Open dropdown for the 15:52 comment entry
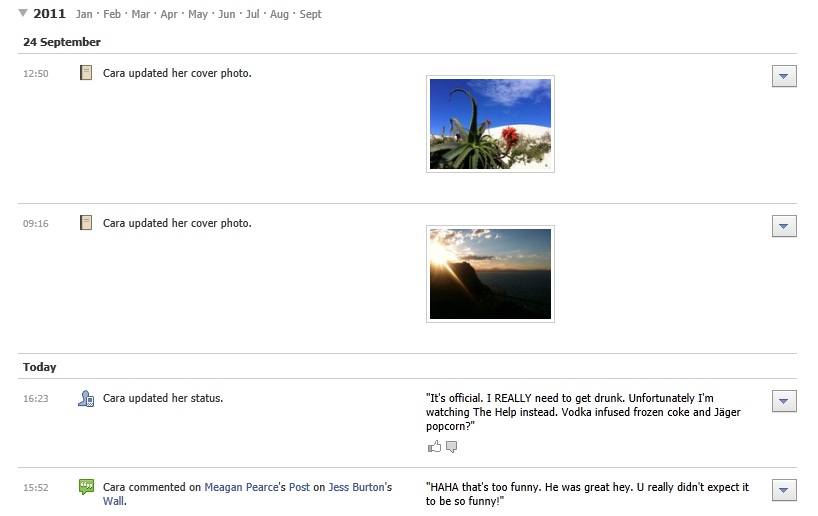Image resolution: width=818 pixels, height=516 pixels. 784,490
